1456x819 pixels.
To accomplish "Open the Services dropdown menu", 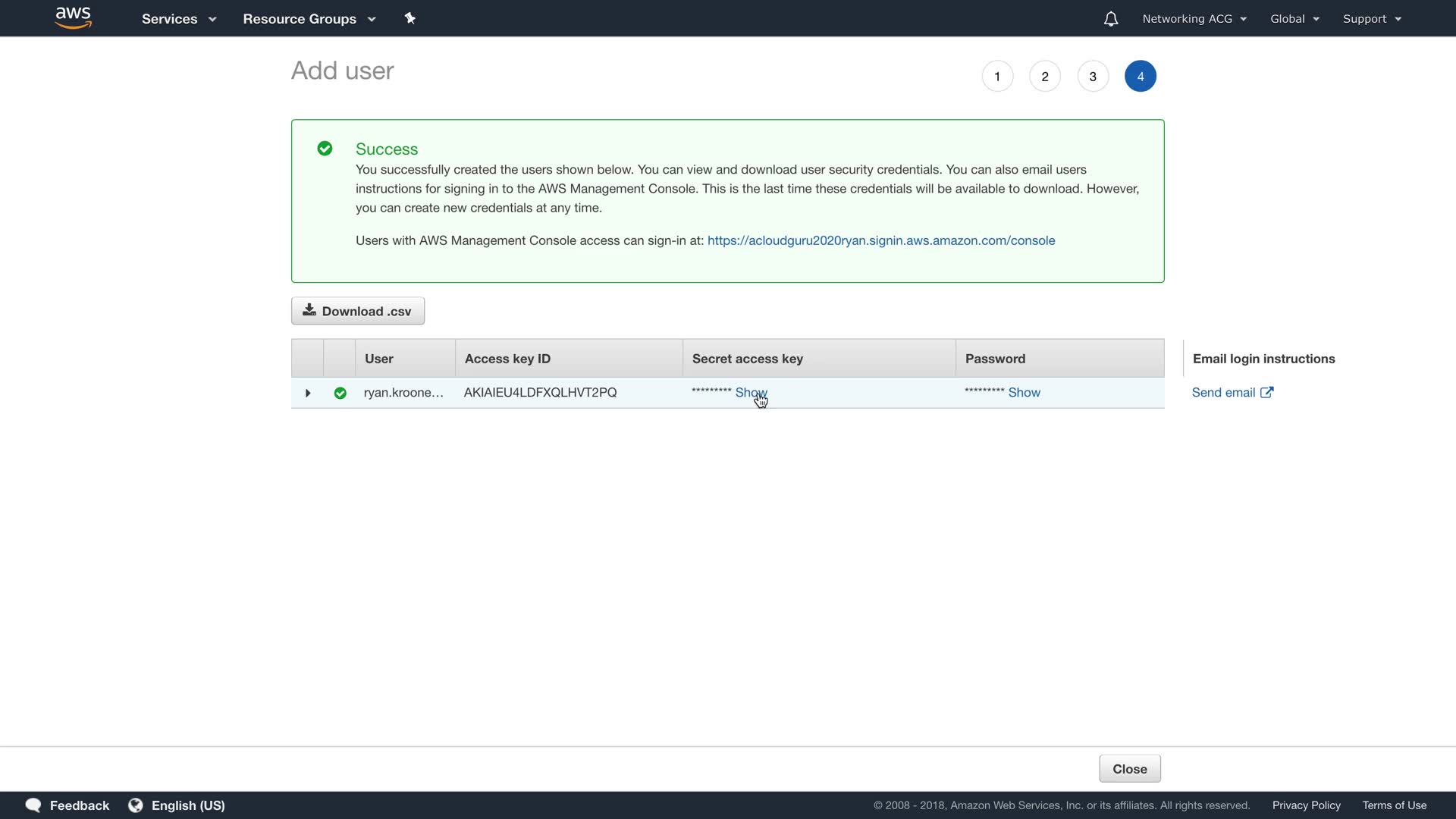I will coord(178,19).
